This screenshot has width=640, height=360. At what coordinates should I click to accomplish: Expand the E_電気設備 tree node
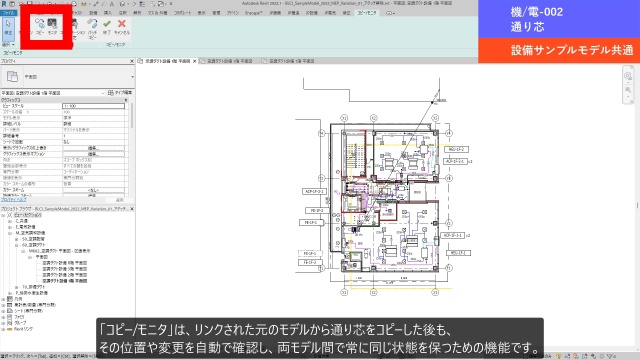coord(10,227)
